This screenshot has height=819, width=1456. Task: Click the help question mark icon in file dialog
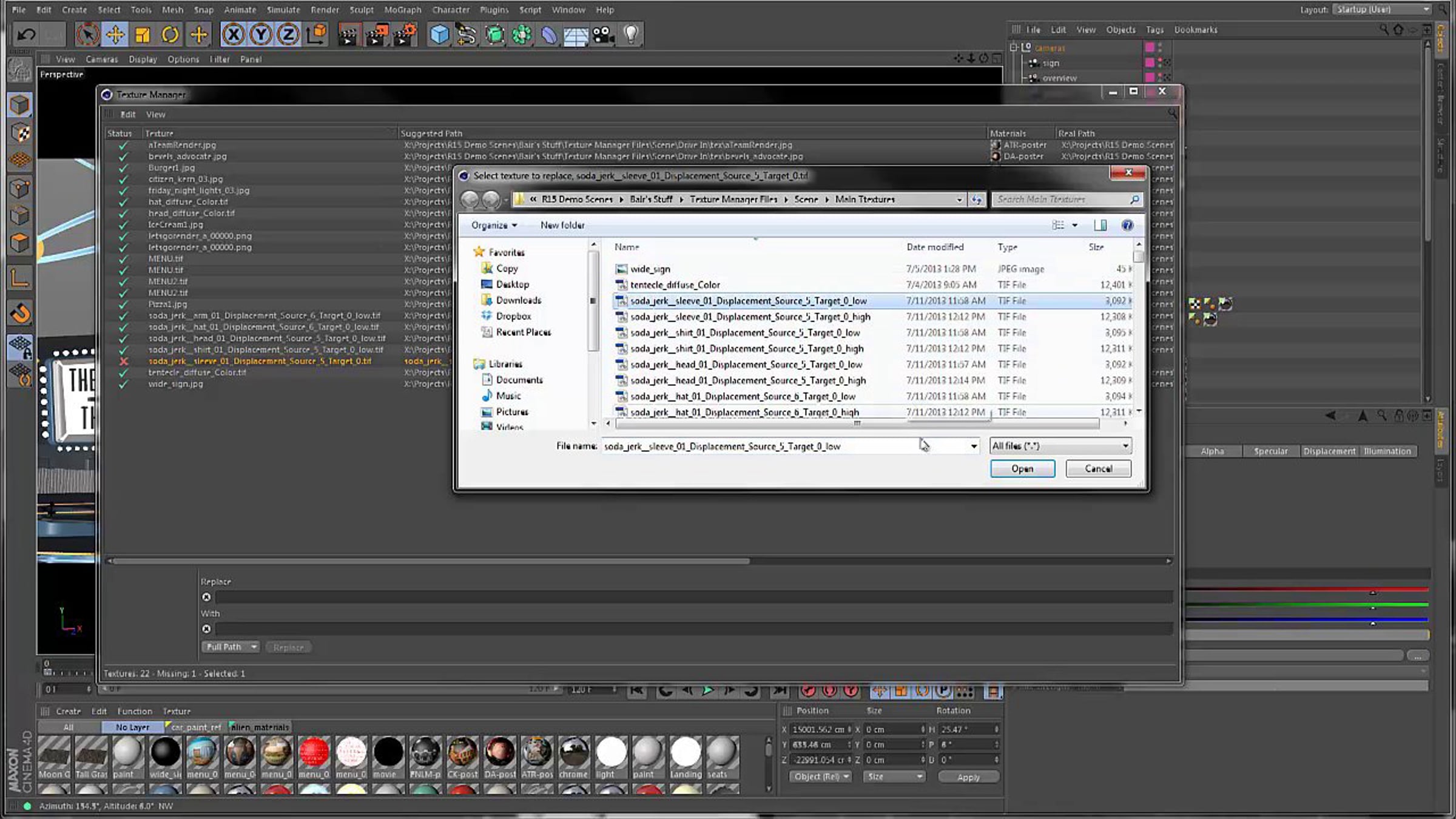tap(1127, 225)
